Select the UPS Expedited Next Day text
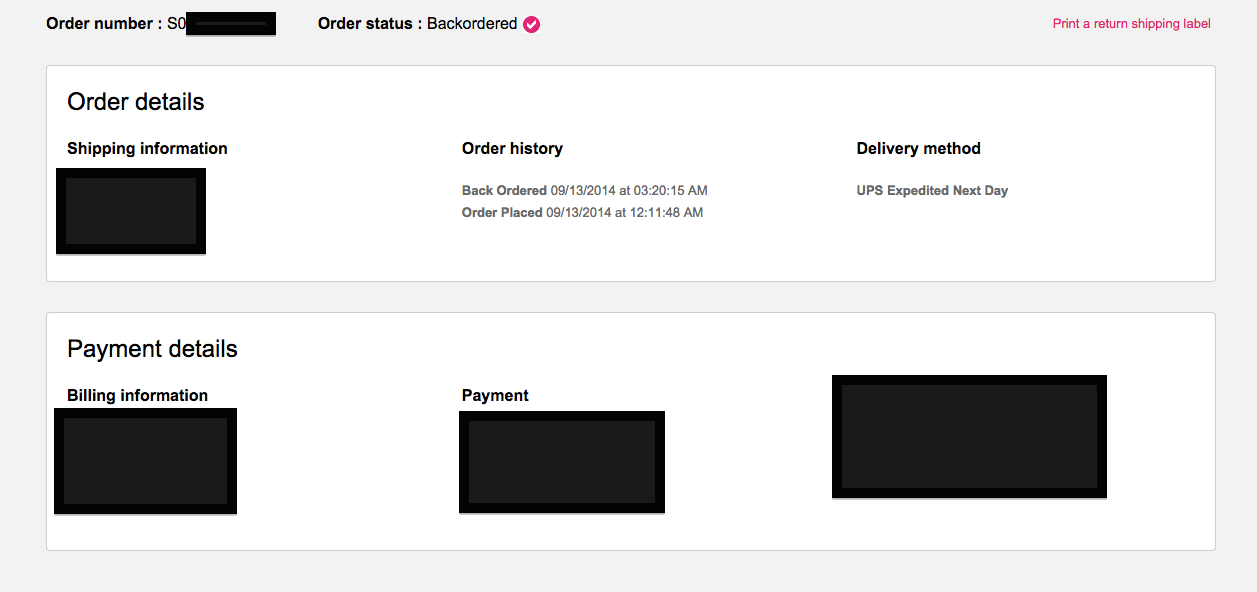 coord(932,190)
